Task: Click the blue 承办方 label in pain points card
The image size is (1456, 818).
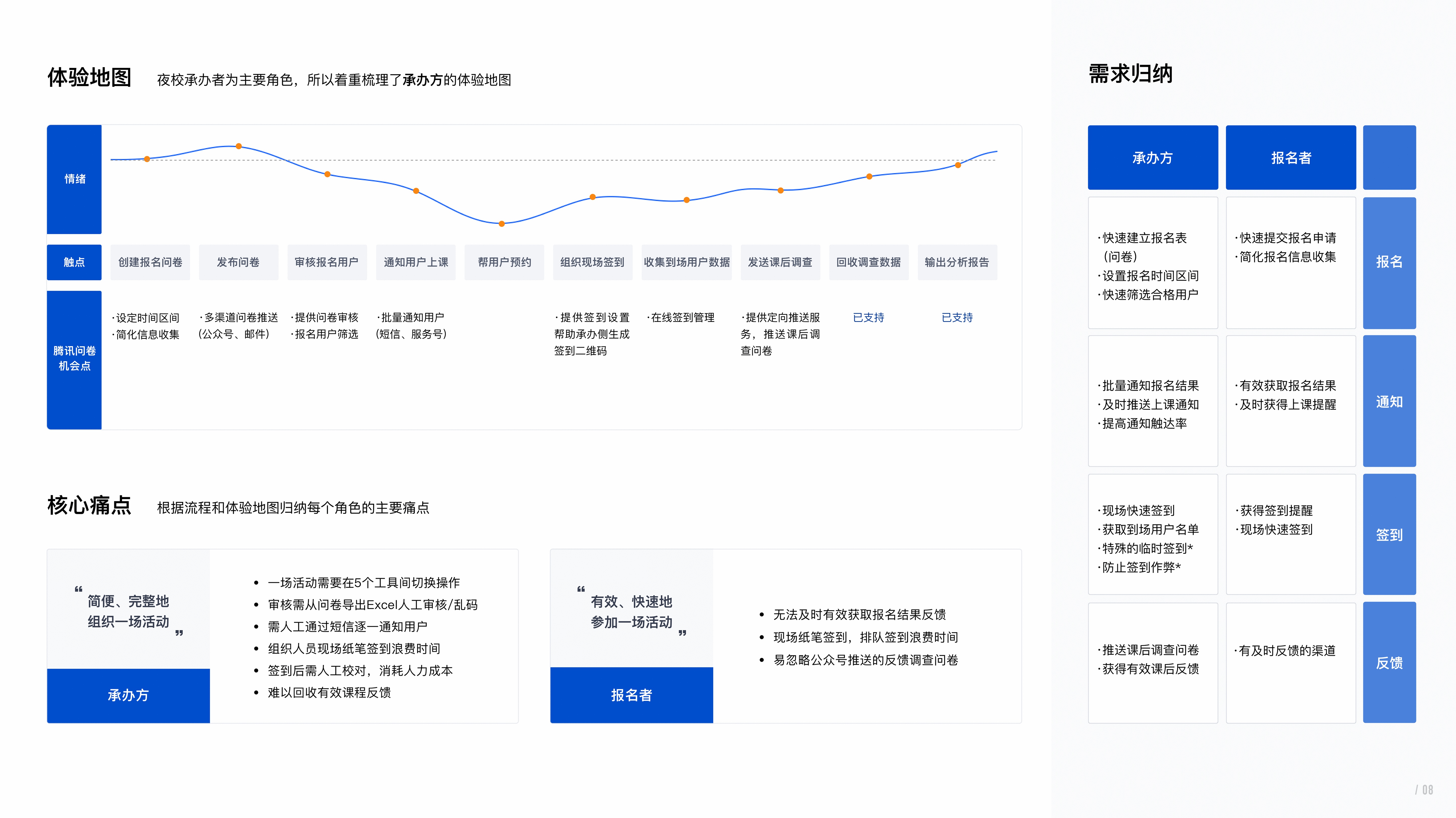Action: click(128, 695)
